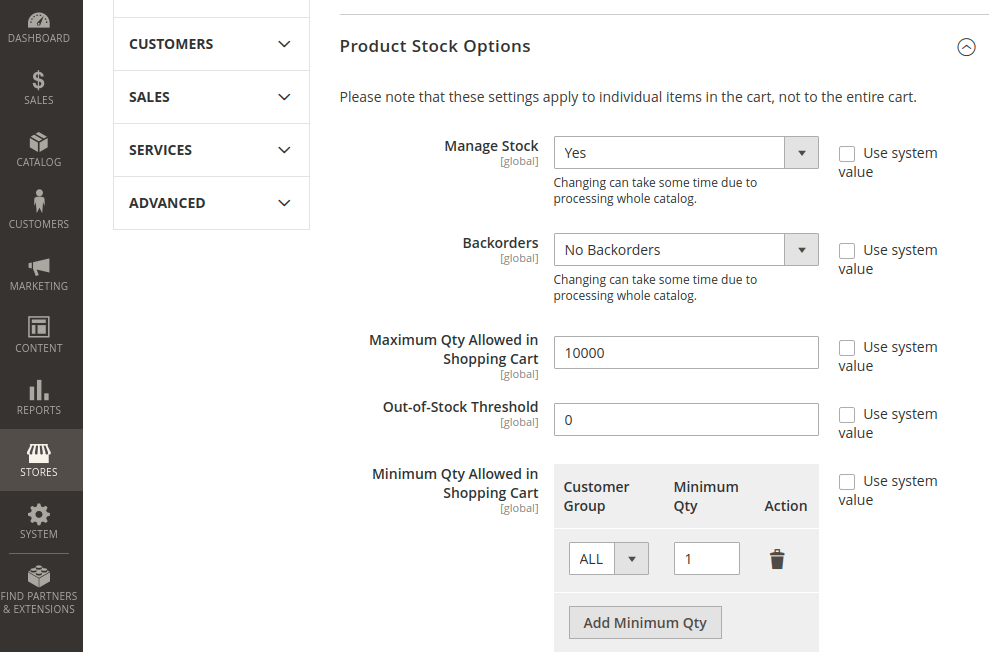Focus the Minimum Qty field containing 1

(707, 559)
